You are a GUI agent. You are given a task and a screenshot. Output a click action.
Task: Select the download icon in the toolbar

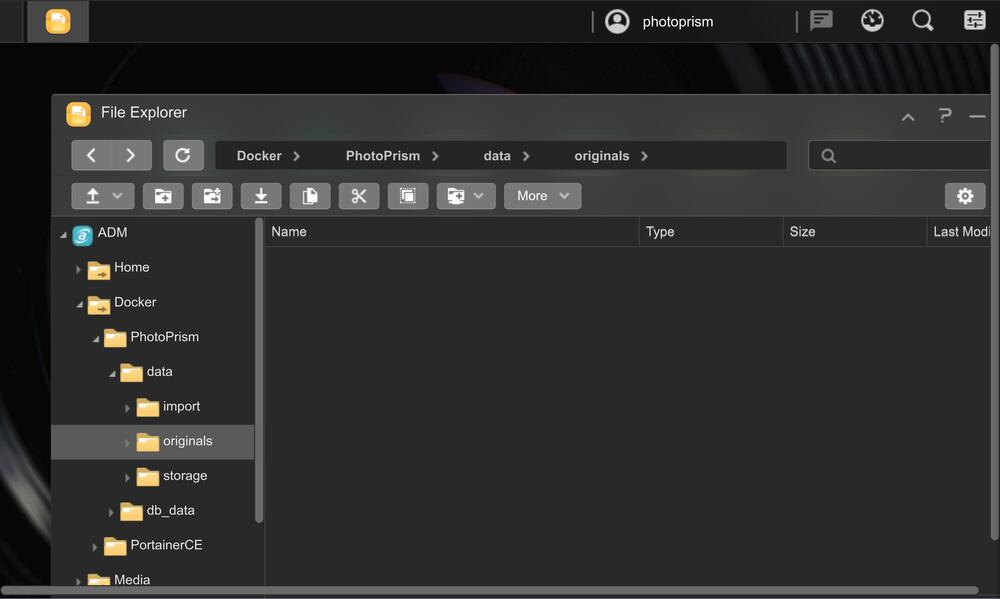point(261,195)
